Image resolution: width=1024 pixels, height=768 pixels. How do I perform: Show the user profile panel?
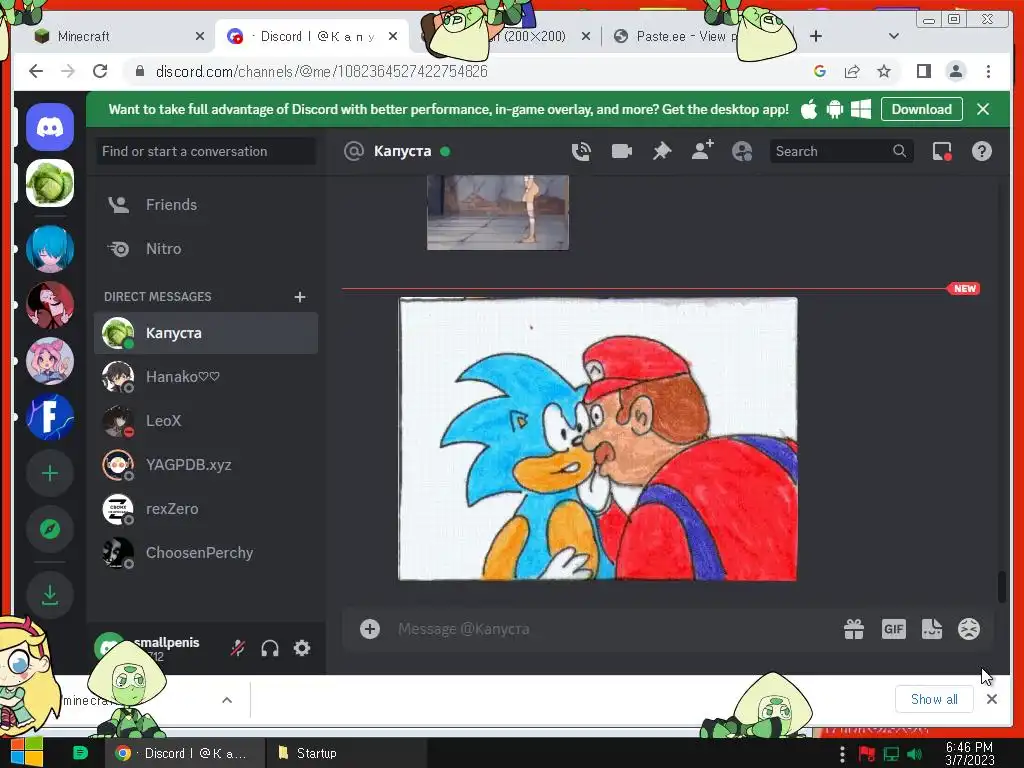pyautogui.click(x=742, y=152)
